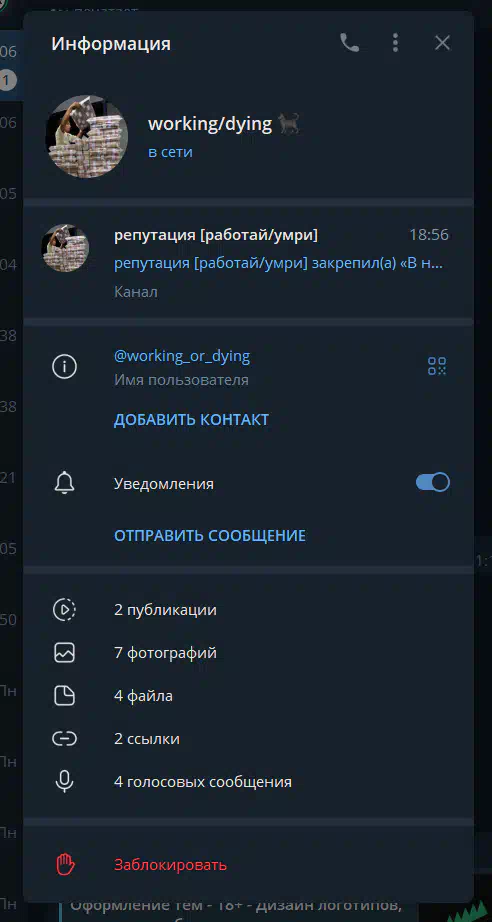This screenshot has width=492, height=922.
Task: Call the user via phone icon
Action: 349,43
